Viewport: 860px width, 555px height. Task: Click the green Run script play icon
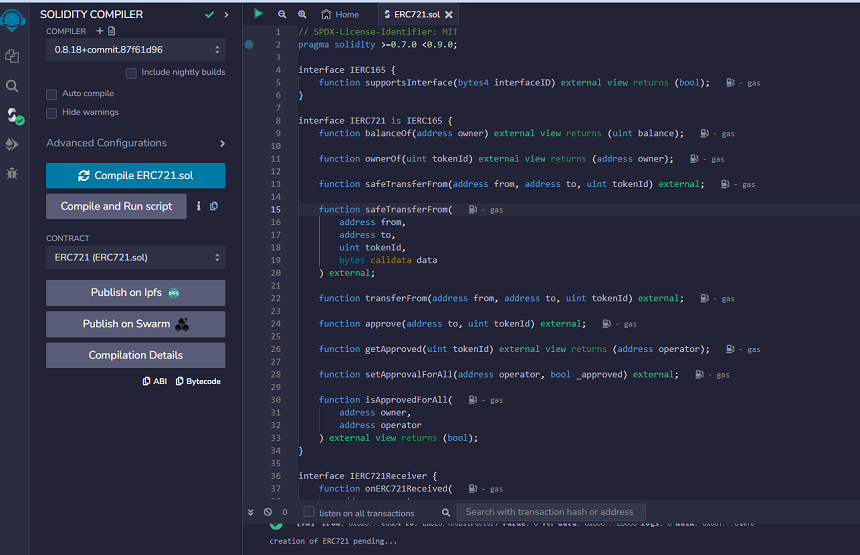click(x=258, y=14)
